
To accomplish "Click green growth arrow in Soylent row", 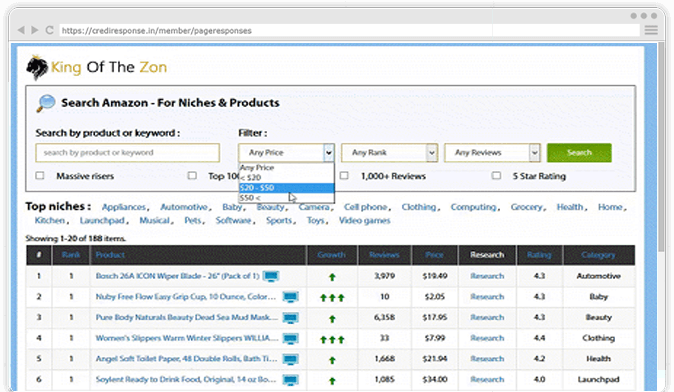I will tap(332, 380).
